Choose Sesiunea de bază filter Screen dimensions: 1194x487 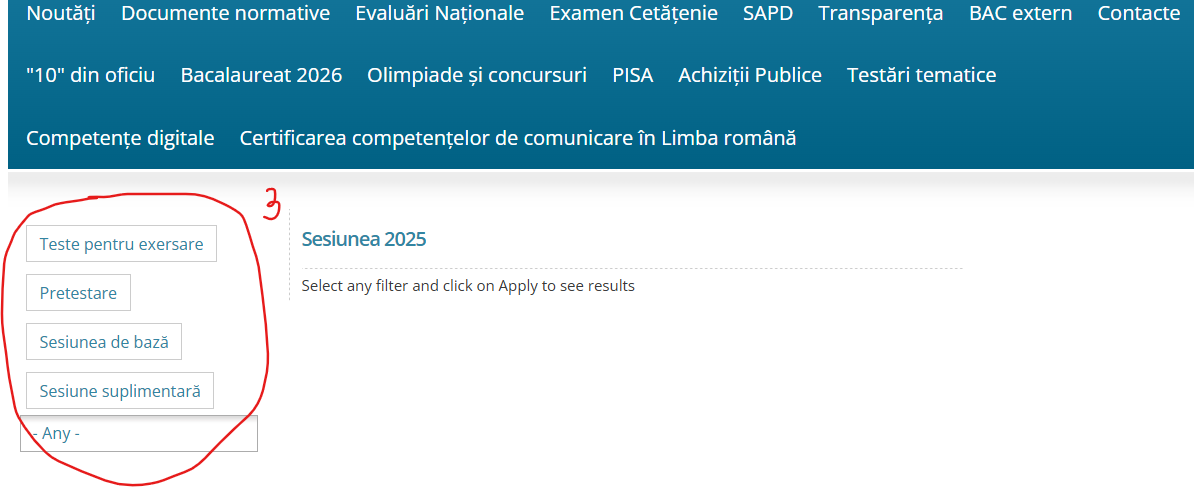pos(104,342)
